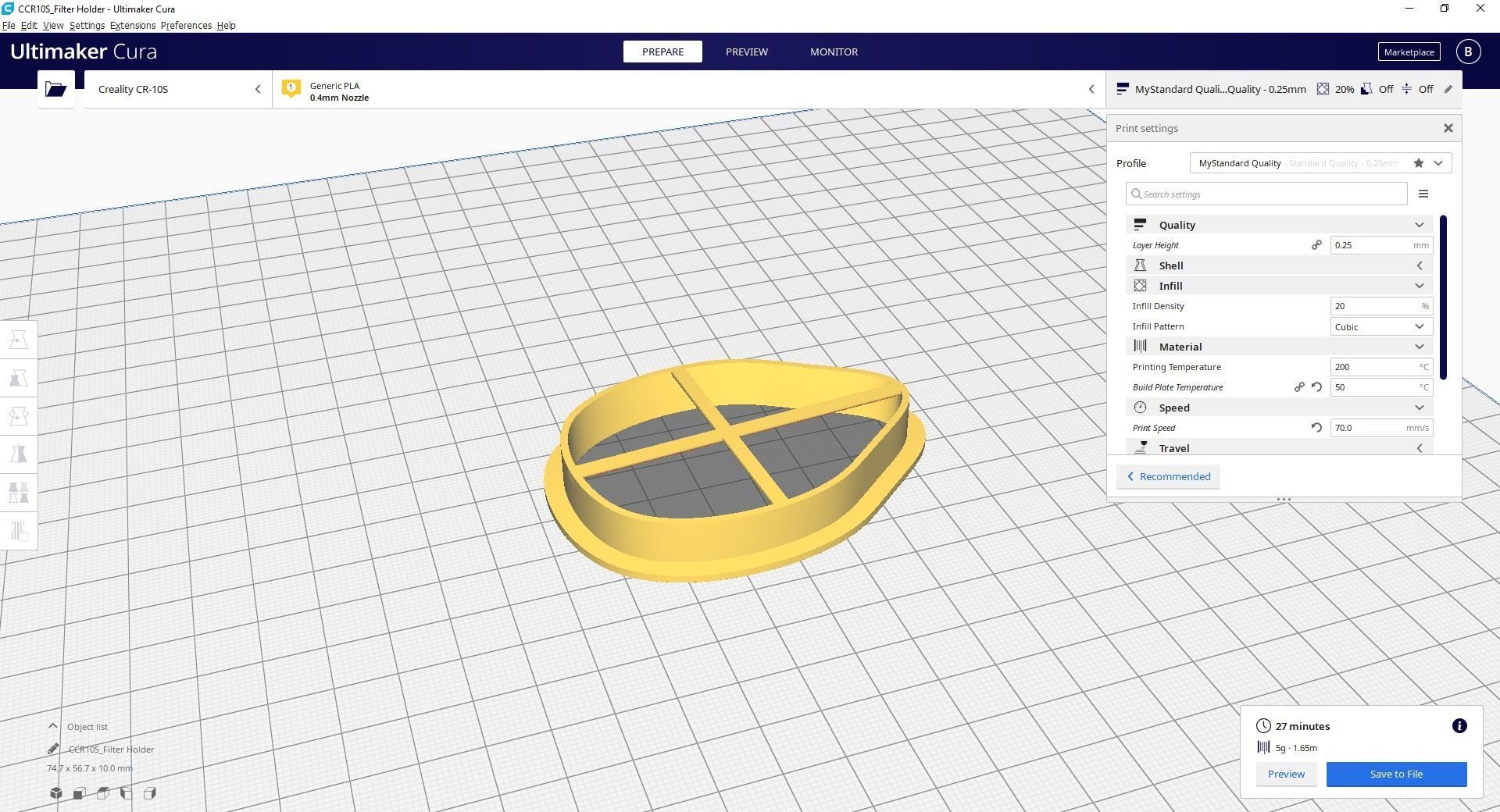Switch to the MONITOR stage tab
This screenshot has width=1500, height=812.
[834, 52]
